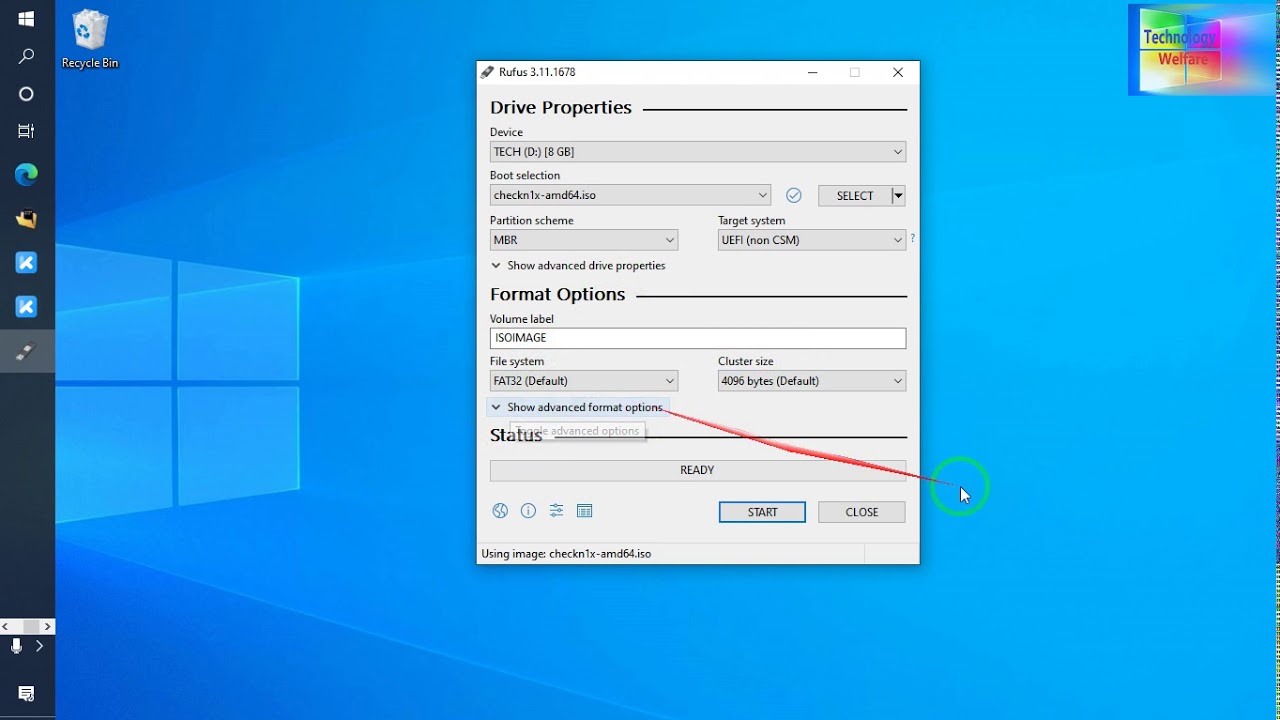
Task: Expand Show advanced format options
Action: tap(577, 407)
